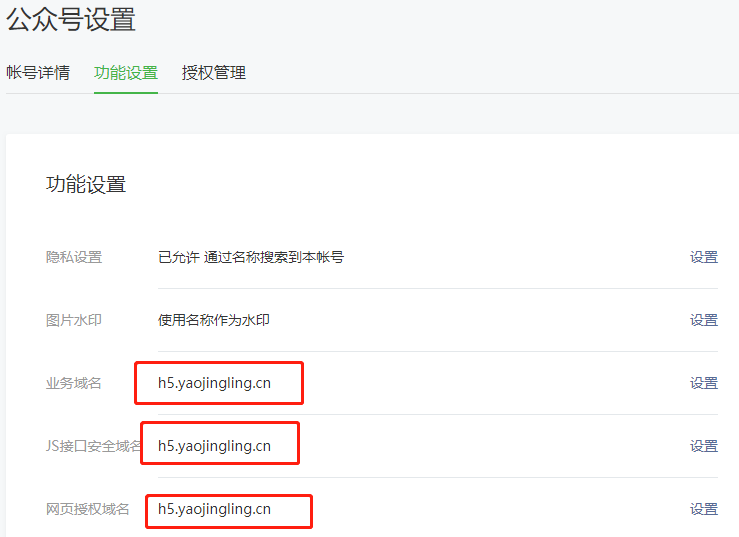Open the 授权管理 tab

[214, 73]
